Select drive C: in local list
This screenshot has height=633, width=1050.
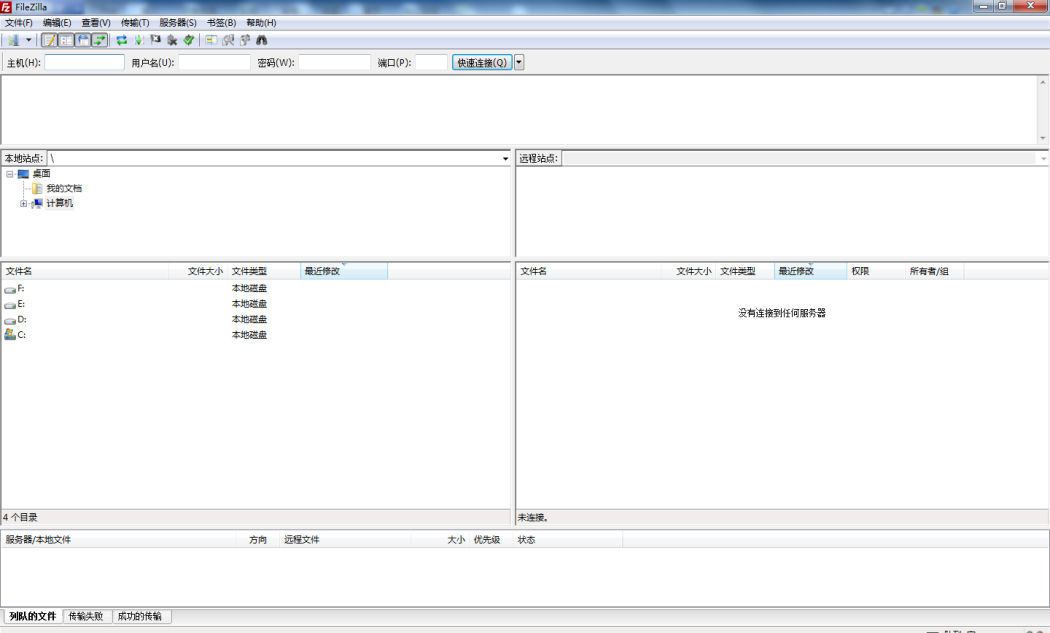tap(21, 335)
